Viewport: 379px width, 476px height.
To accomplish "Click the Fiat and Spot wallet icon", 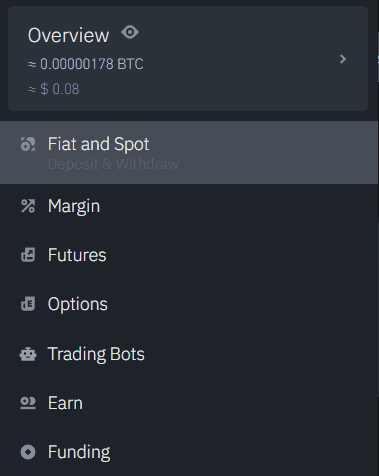I will click(28, 144).
